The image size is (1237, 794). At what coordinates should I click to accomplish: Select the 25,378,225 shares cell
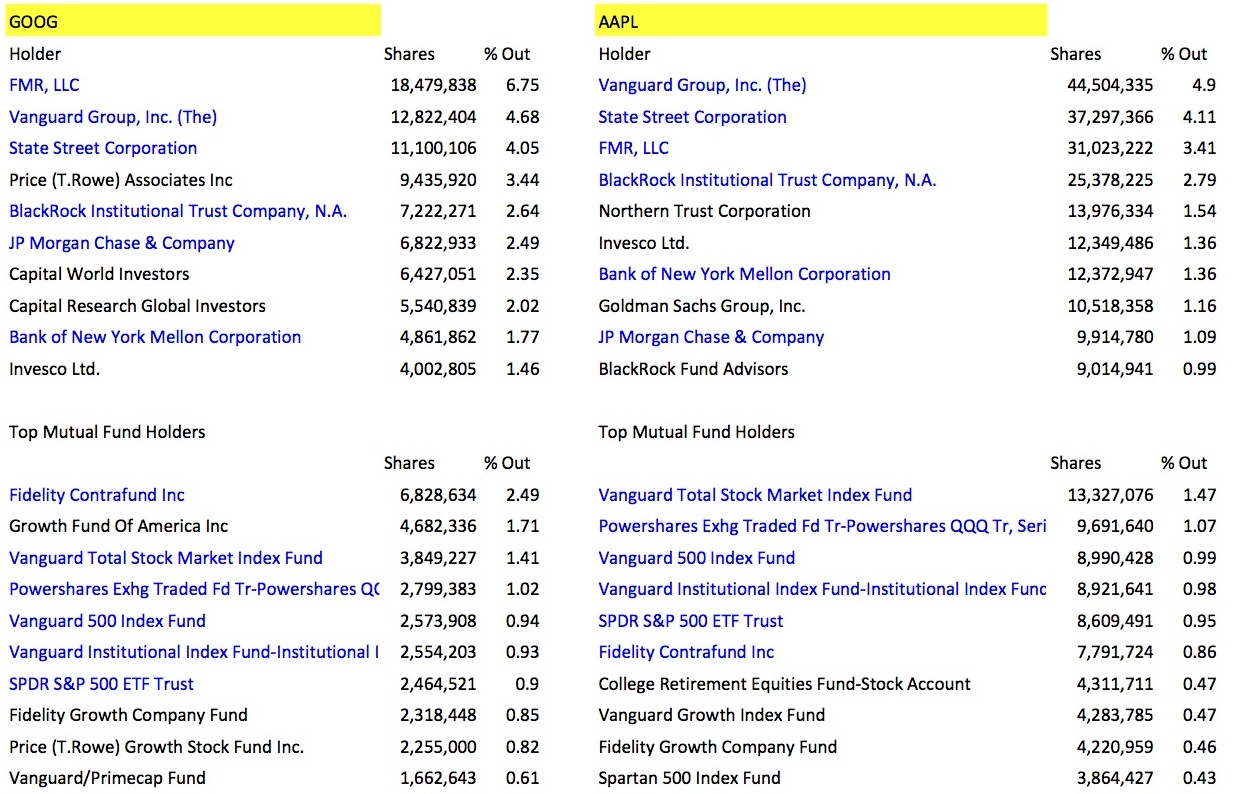tap(1110, 180)
